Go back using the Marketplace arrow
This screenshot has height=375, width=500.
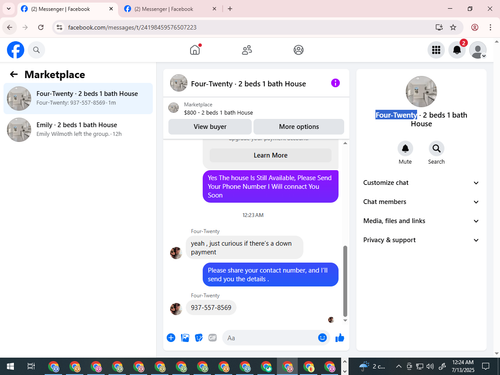14,74
